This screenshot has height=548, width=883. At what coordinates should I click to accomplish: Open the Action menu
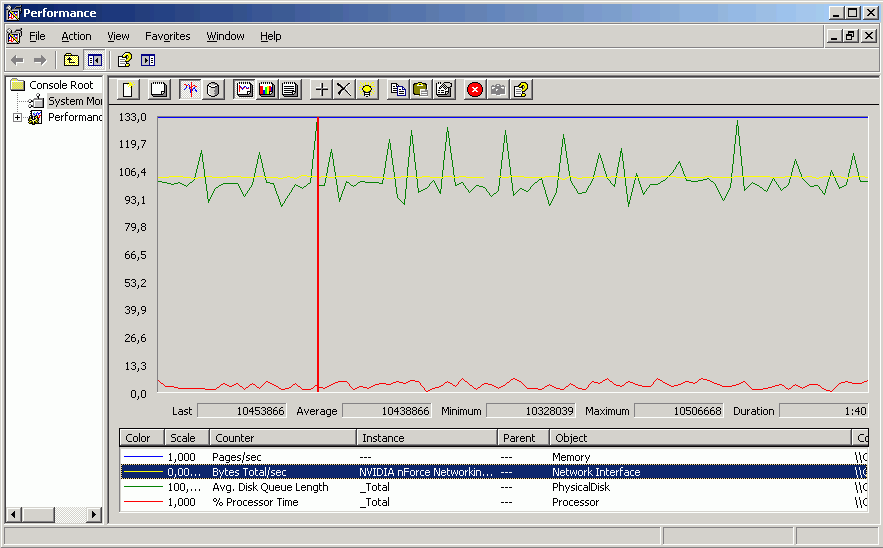point(76,36)
